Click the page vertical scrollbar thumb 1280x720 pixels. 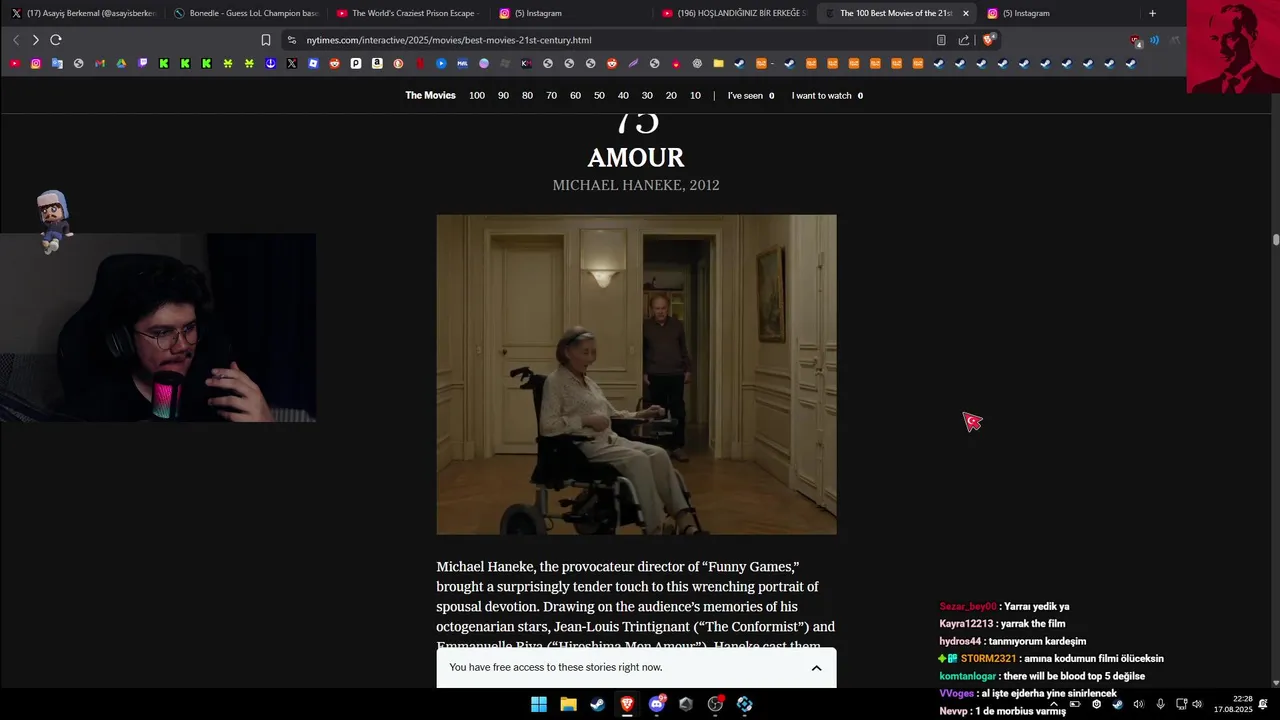(x=1276, y=240)
